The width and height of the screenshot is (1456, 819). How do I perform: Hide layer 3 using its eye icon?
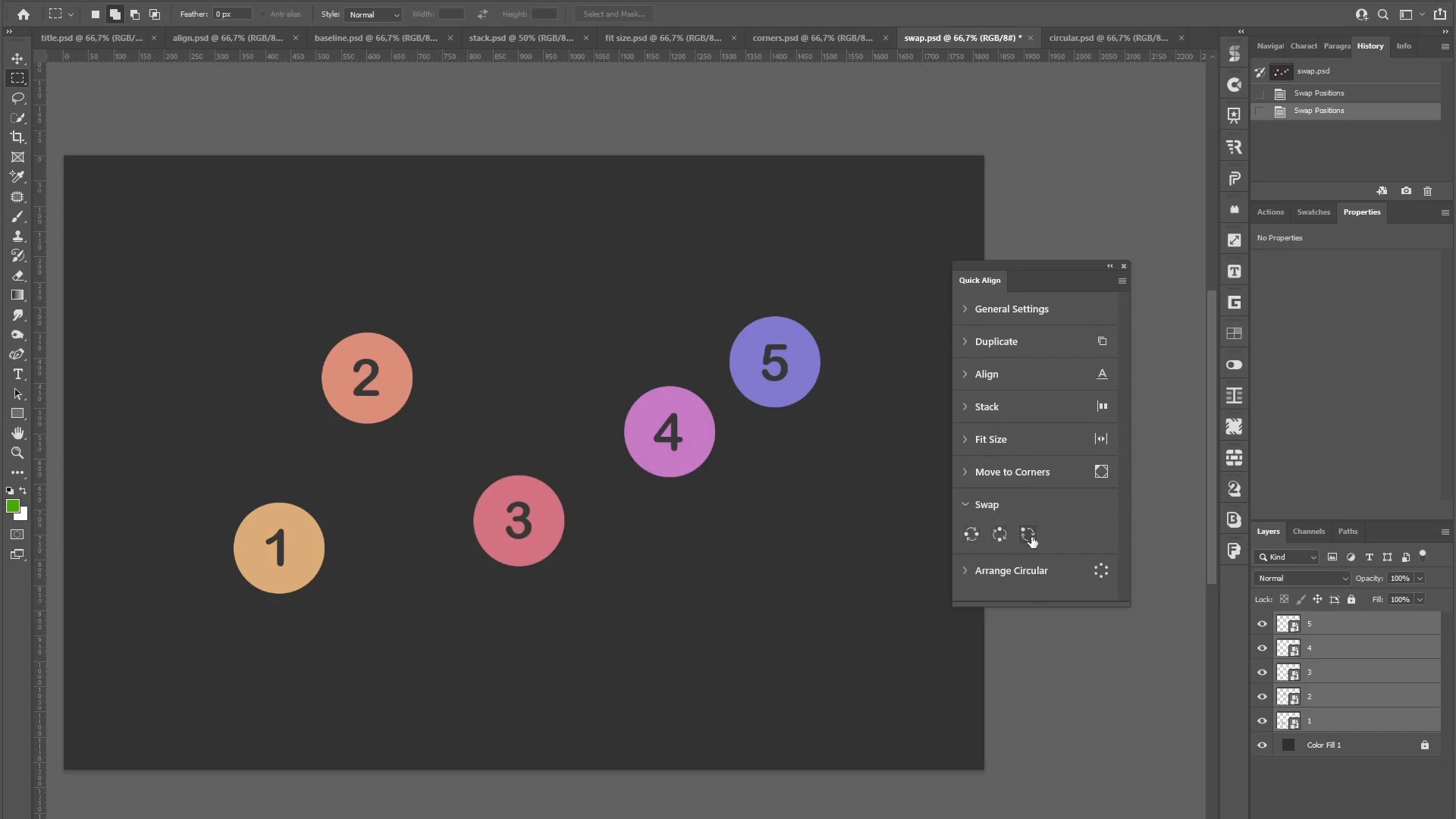[x=1262, y=673]
